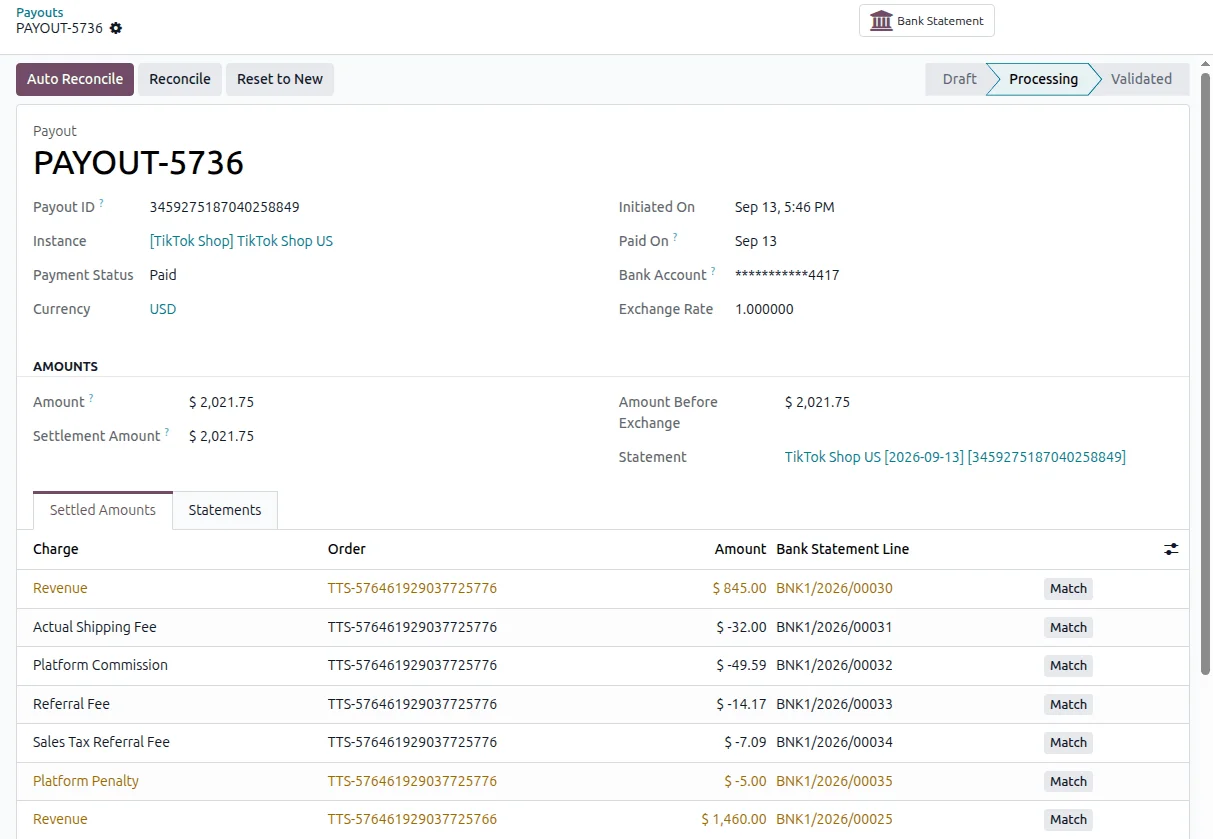This screenshot has width=1213, height=839.
Task: Click the Payment Status value Paid
Action: pos(163,275)
